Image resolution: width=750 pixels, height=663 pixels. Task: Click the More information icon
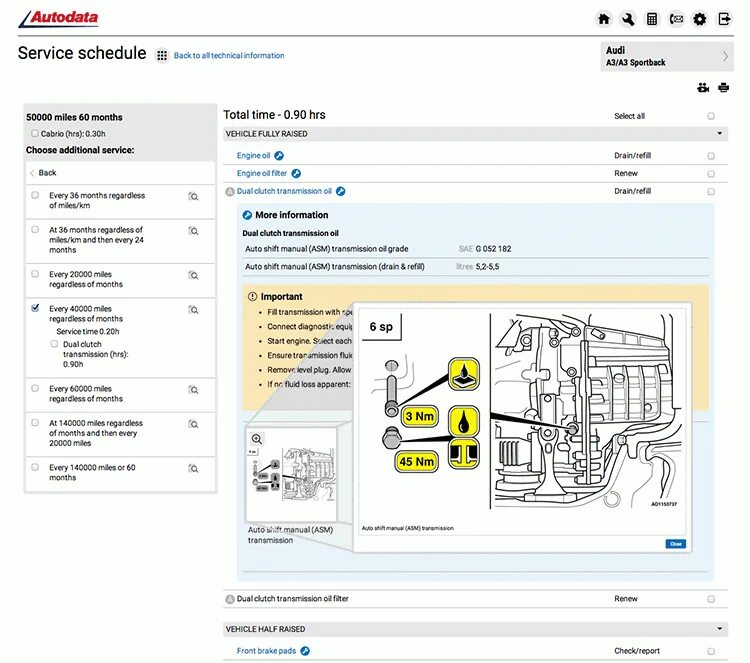click(247, 215)
